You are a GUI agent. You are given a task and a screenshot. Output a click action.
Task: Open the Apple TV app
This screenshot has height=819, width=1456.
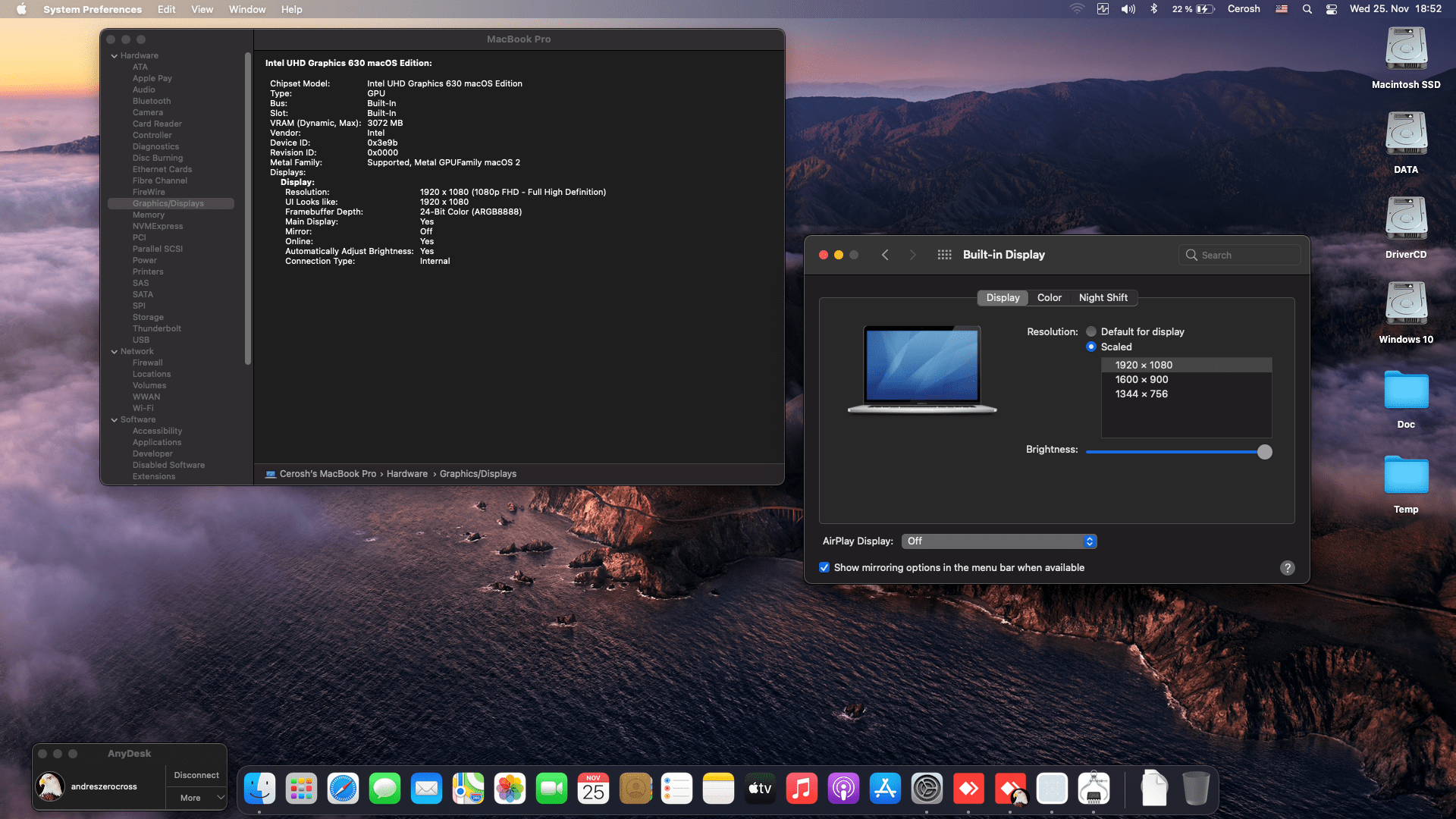tap(760, 788)
